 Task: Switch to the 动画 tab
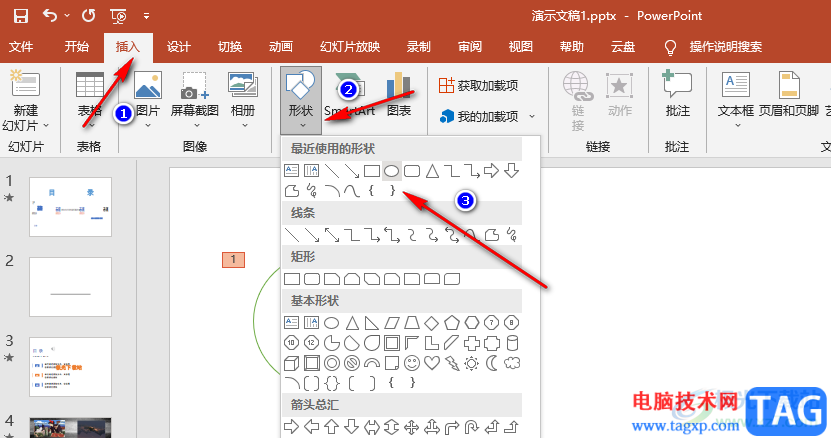[281, 47]
